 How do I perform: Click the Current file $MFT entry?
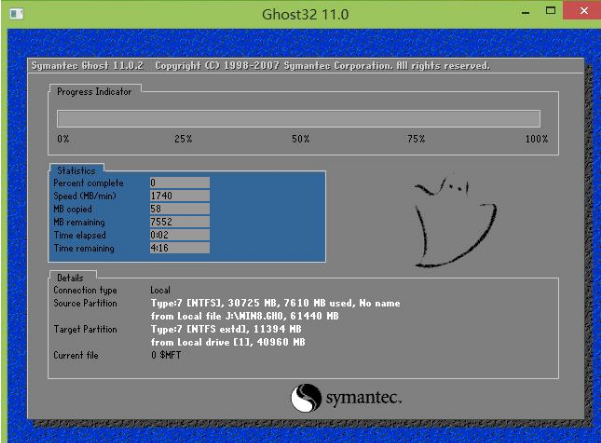coord(165,355)
